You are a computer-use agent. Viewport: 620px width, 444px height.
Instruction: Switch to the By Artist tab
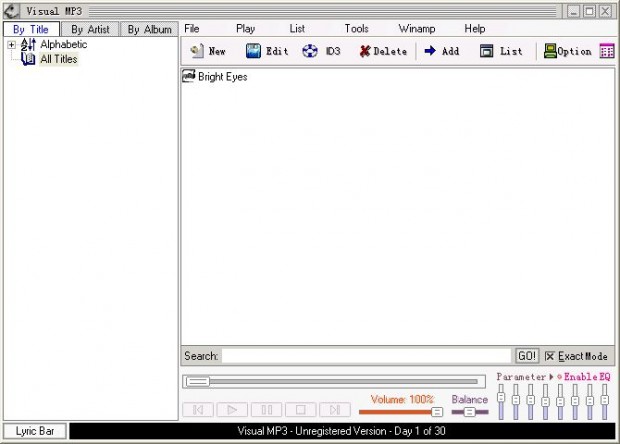90,30
